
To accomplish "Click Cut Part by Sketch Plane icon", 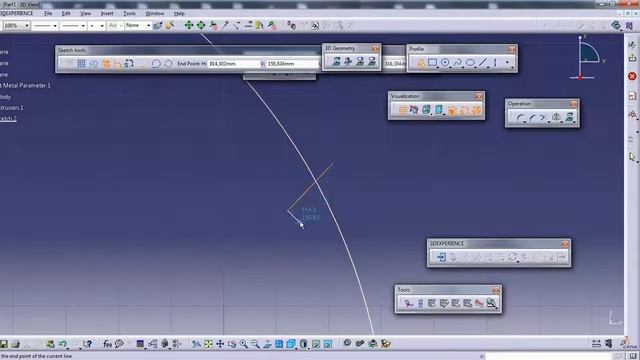I will [x=414, y=110].
